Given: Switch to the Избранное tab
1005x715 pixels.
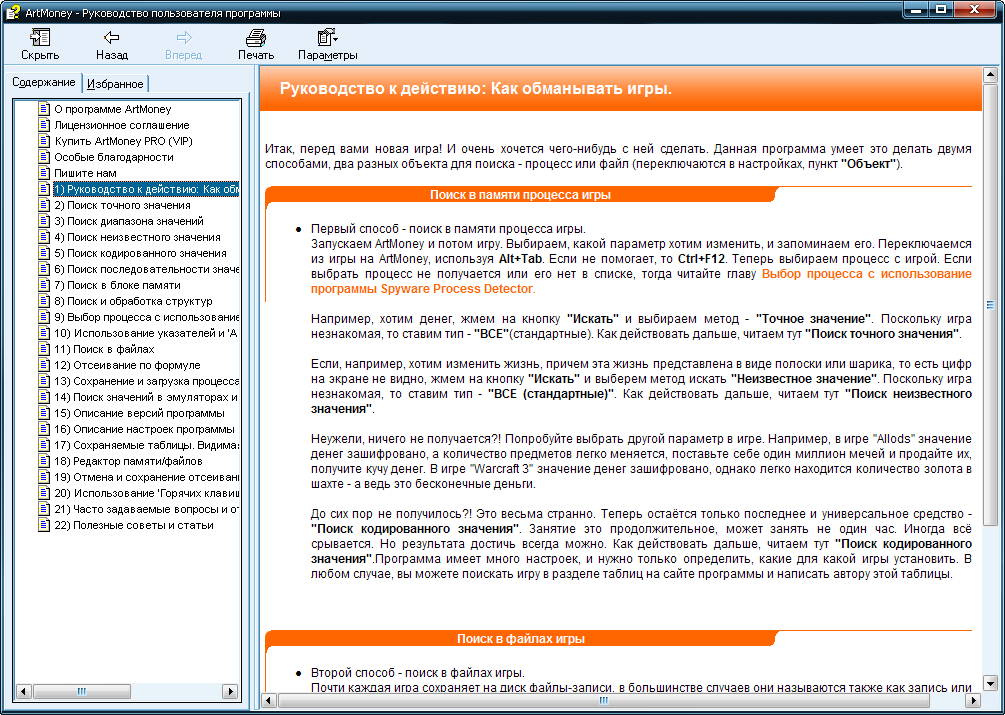Looking at the screenshot, I should 115,84.
